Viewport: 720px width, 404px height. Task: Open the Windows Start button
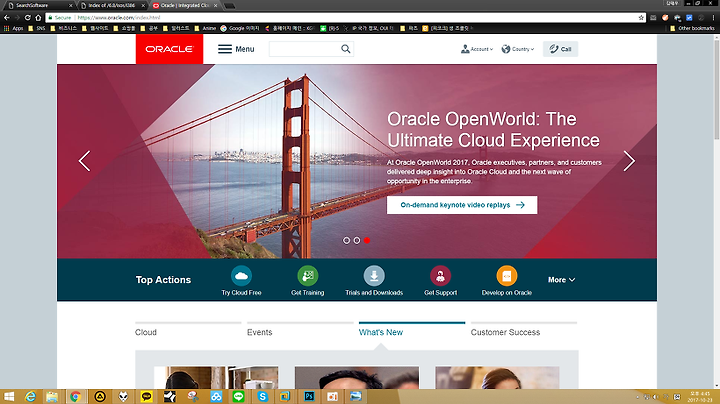(x=8, y=396)
